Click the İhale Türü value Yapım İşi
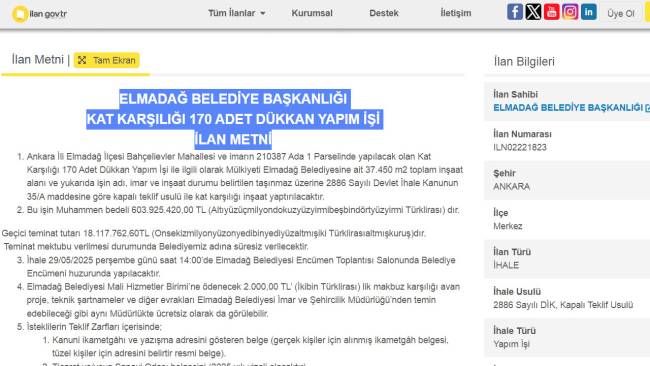This screenshot has width=650, height=366. [x=511, y=344]
